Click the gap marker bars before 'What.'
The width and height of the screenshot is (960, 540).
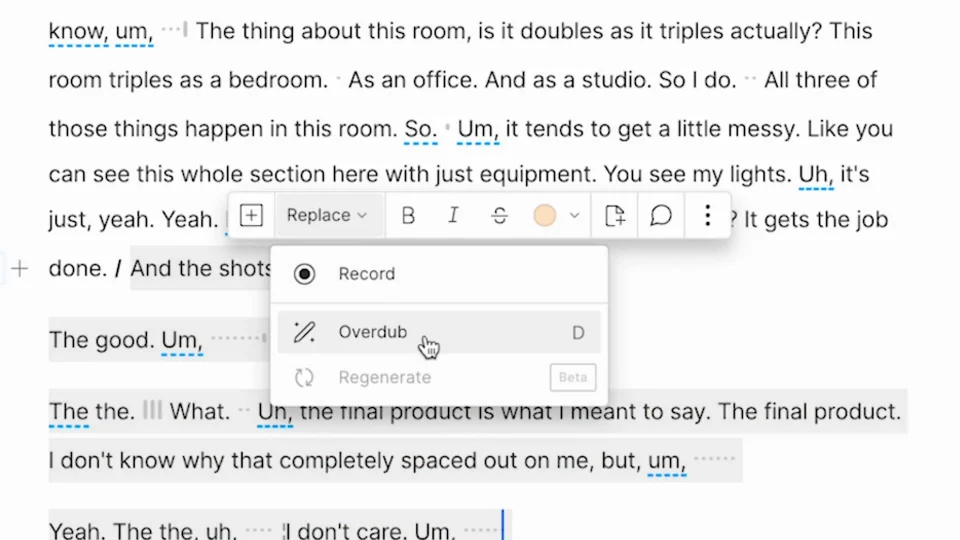click(x=152, y=410)
